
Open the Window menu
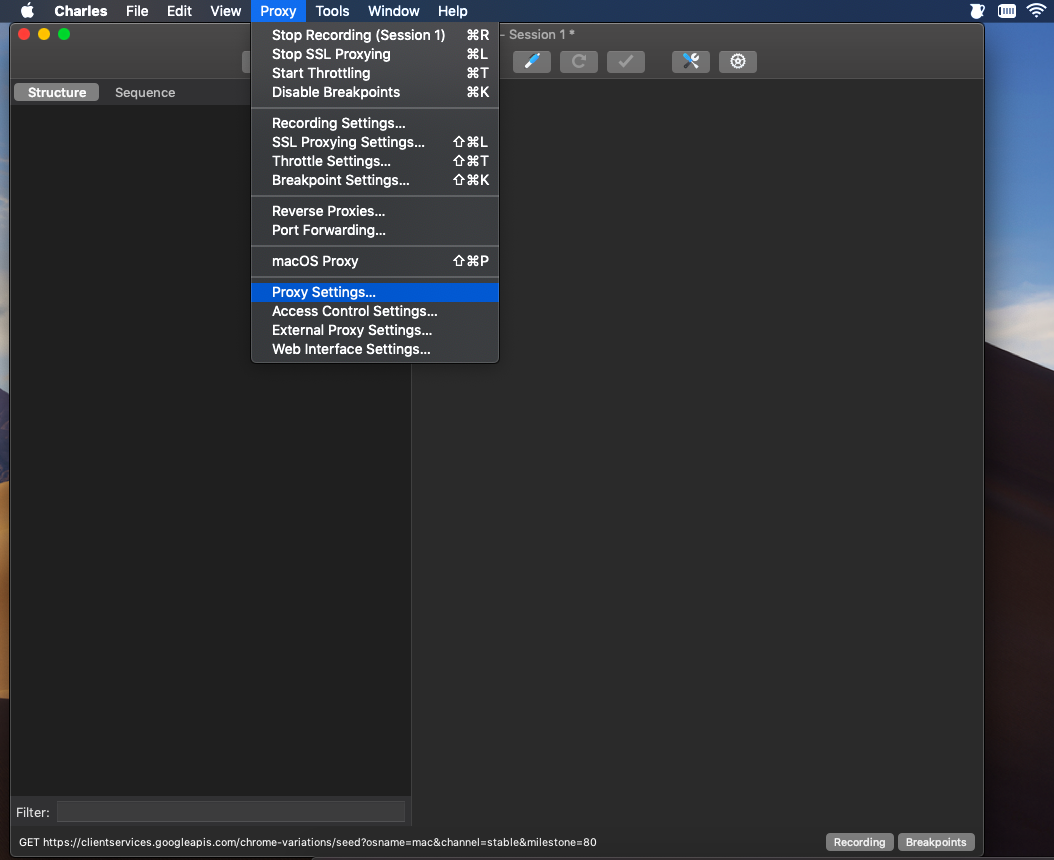393,11
